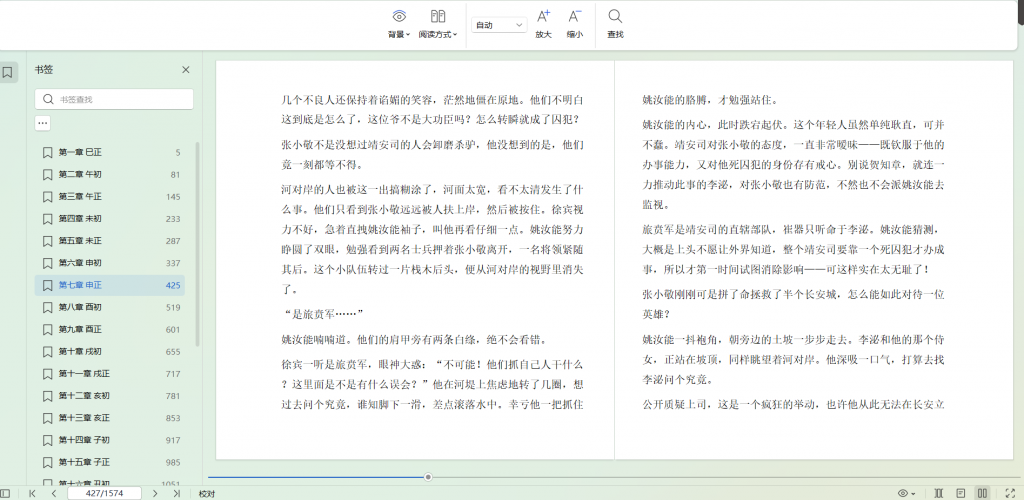1024x500 pixels.
Task: Select the open-book layout icon in status bar
Action: tap(938, 493)
